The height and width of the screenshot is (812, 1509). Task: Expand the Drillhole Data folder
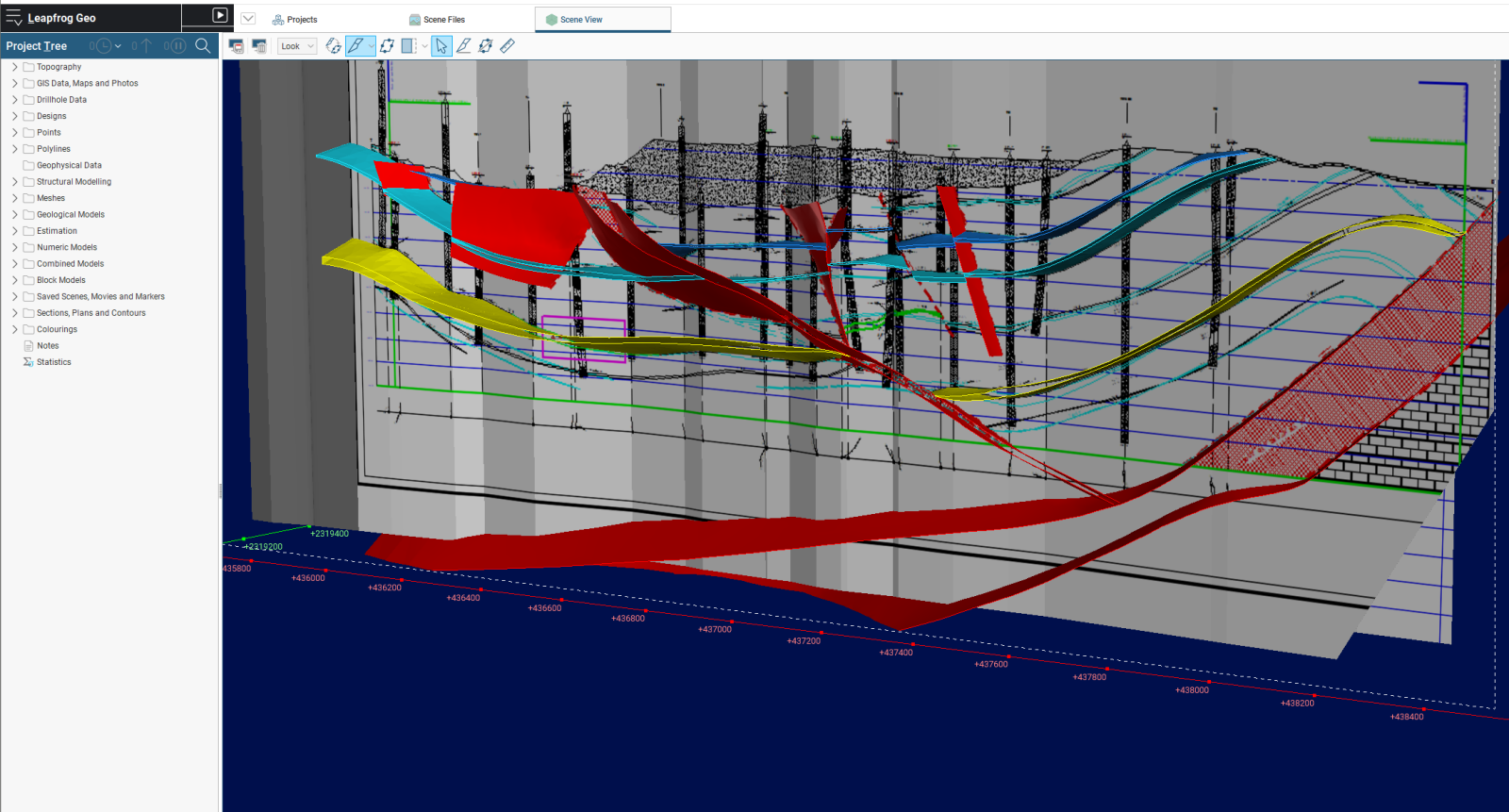coord(14,100)
